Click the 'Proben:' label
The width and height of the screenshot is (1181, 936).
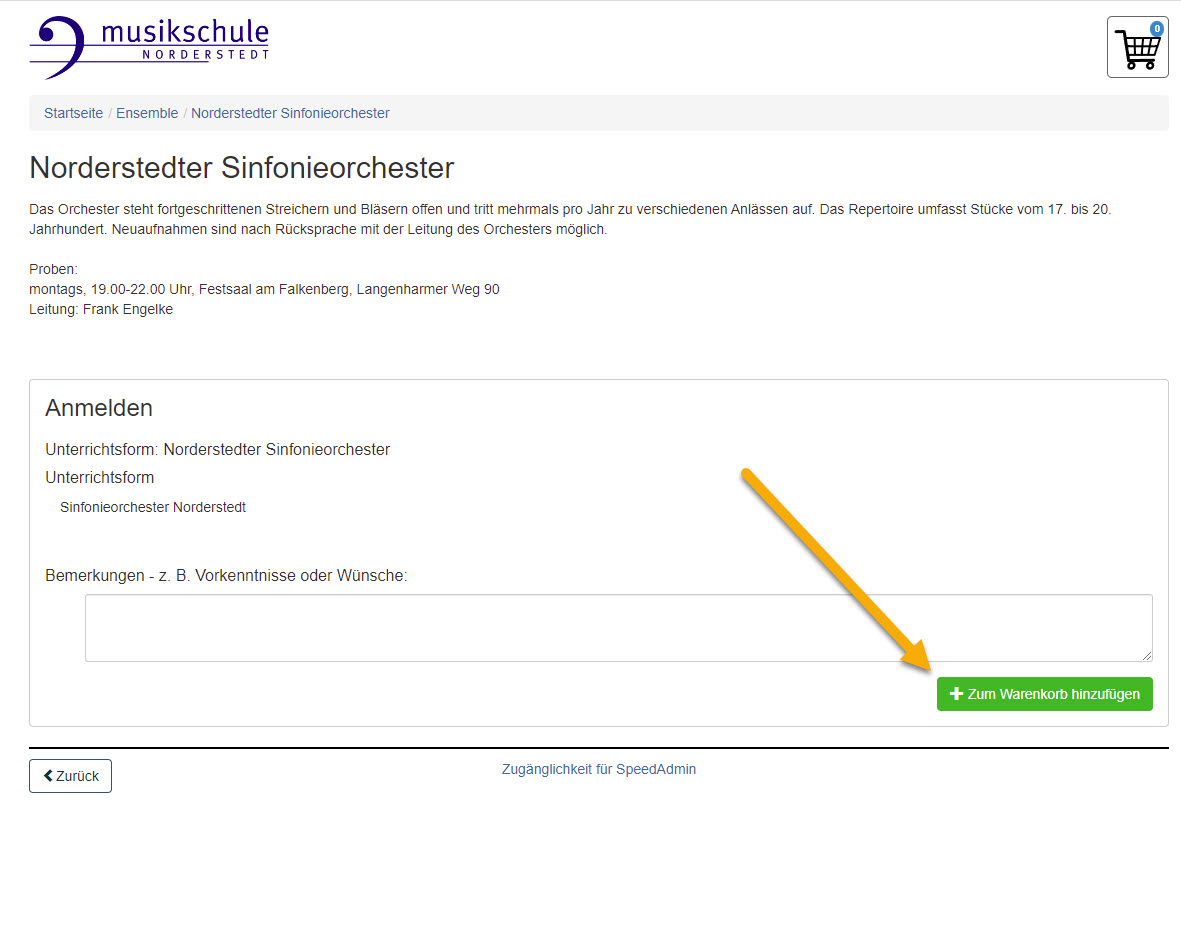(x=53, y=270)
